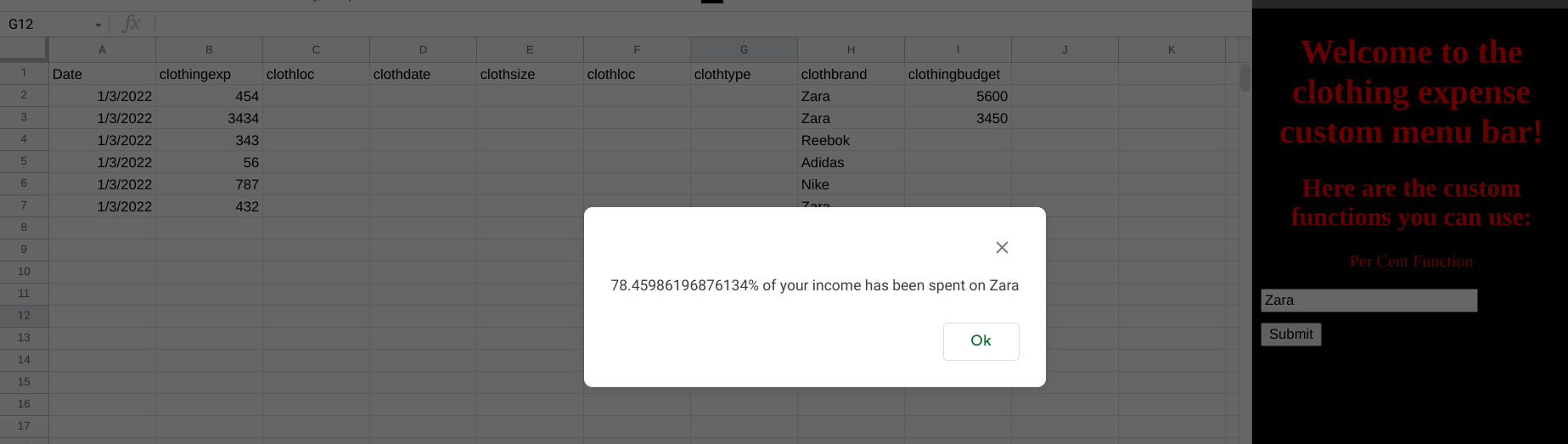Screen dimensions: 1568x444
Task: Select the row 12 header
Action: pyautogui.click(x=24, y=316)
